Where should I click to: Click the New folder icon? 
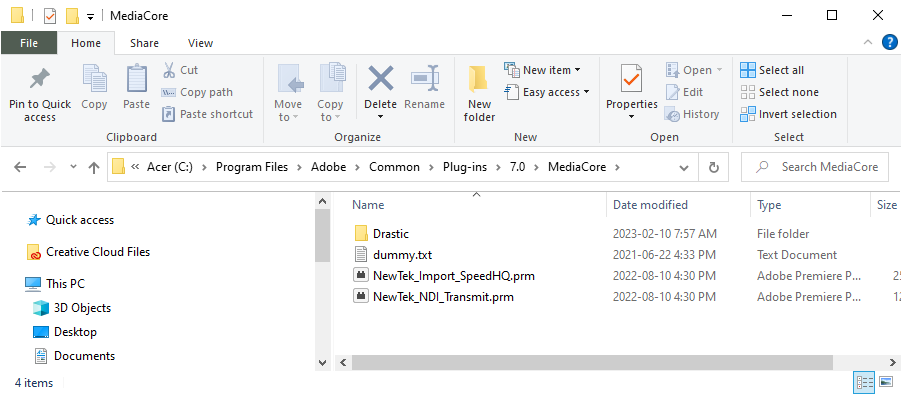(x=479, y=79)
